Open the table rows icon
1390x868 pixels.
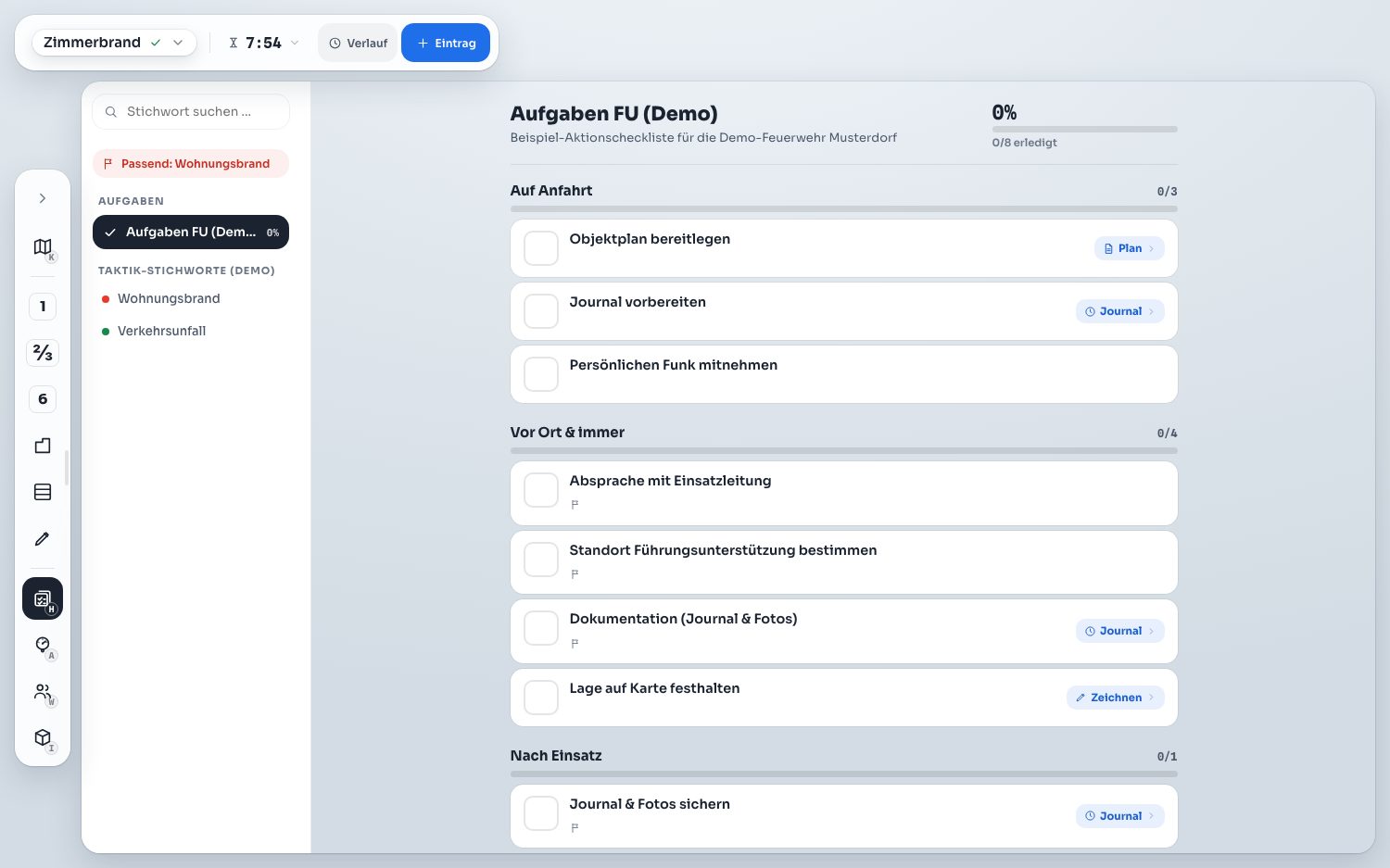43,492
